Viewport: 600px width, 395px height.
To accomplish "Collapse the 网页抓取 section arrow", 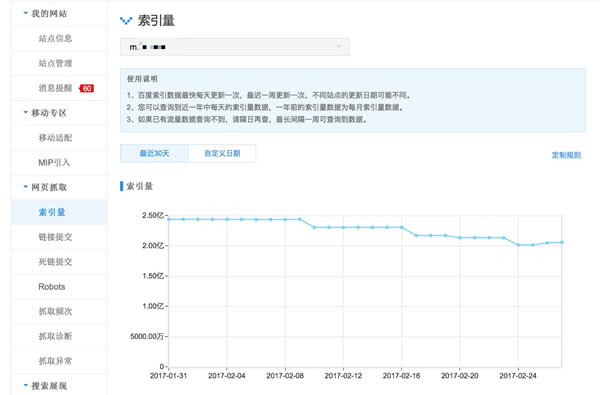I will 26,187.
